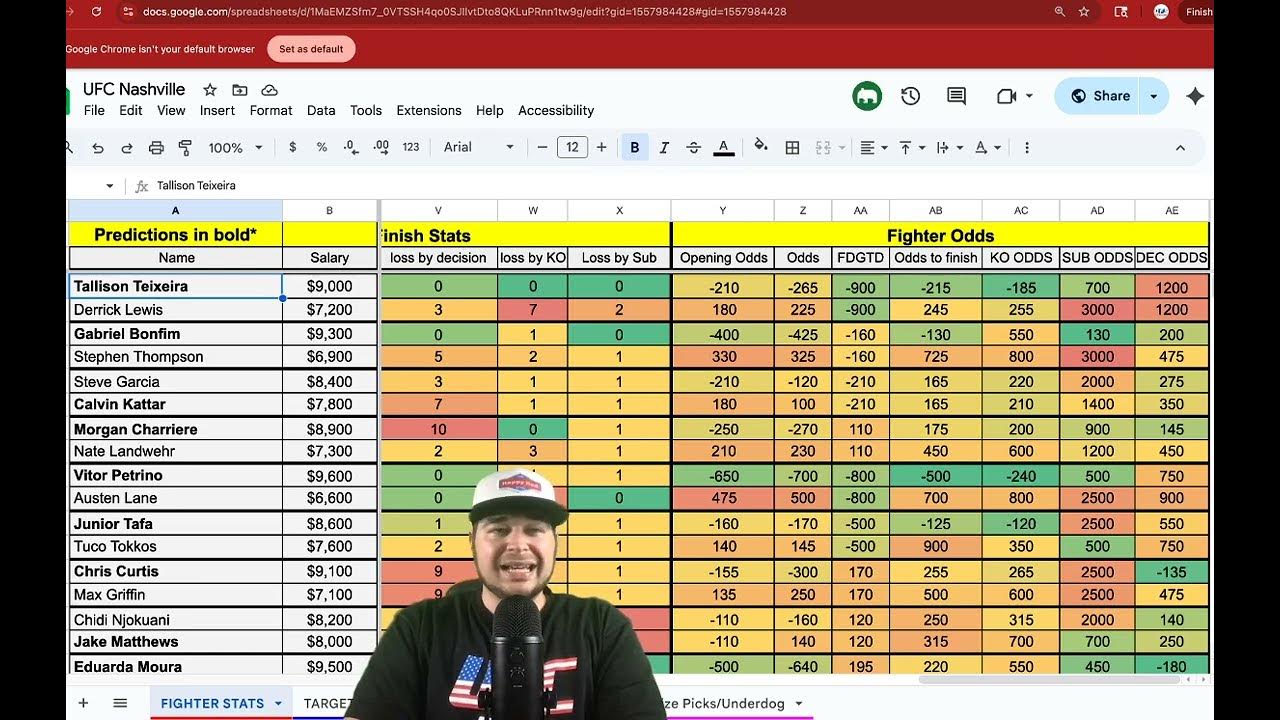The image size is (1280, 720).
Task: Star the UFC Nashville document
Action: click(x=210, y=90)
